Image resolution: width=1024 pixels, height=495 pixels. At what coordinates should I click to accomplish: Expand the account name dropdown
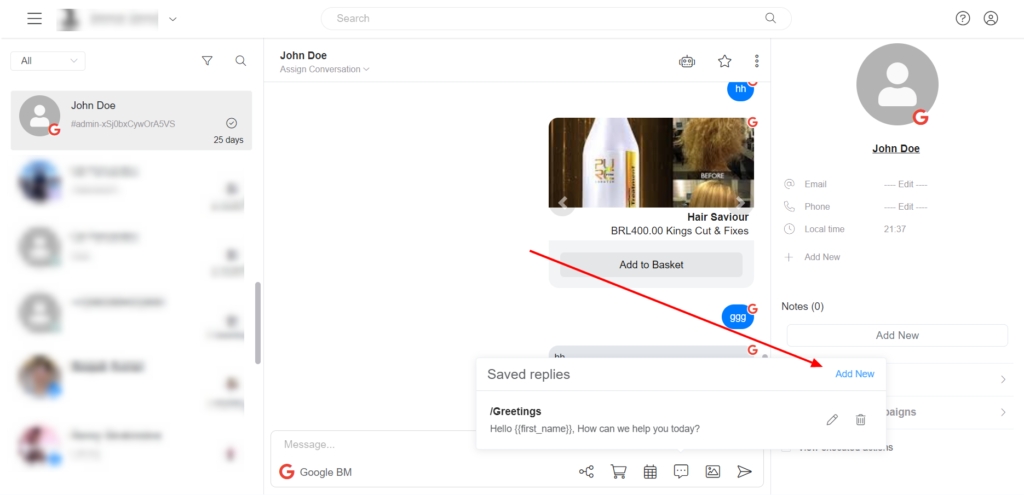[173, 19]
